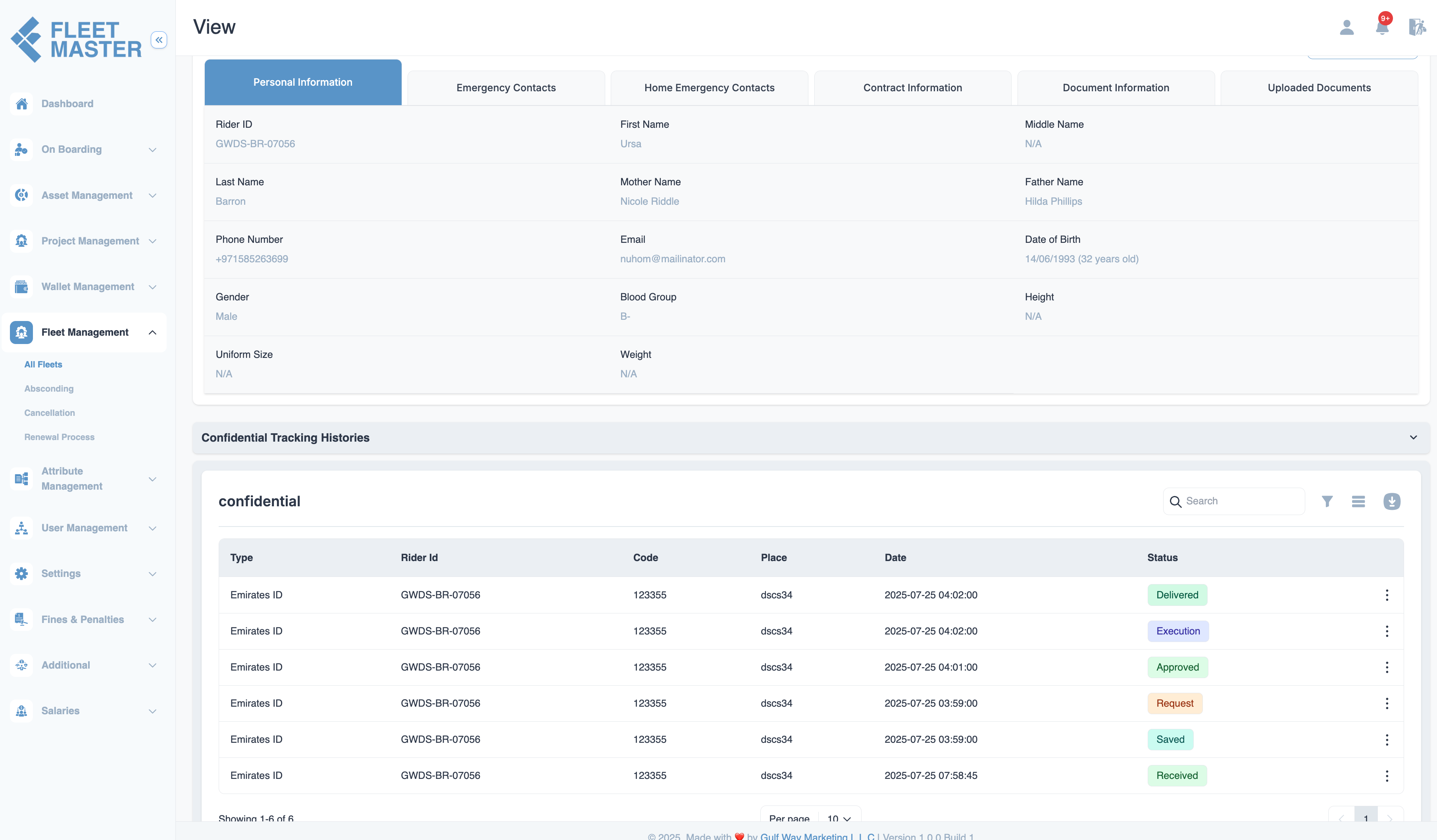Click the Project Management sidebar icon

[21, 240]
